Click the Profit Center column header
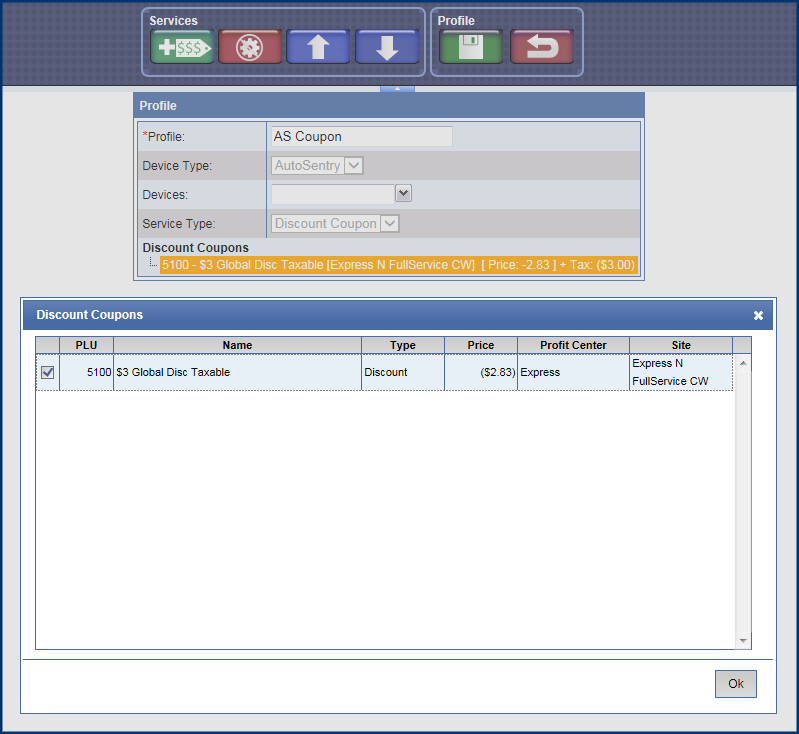Image resolution: width=799 pixels, height=734 pixels. (x=573, y=345)
